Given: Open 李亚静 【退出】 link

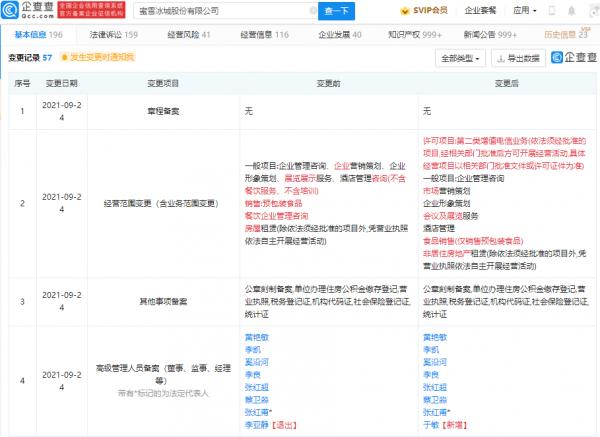Looking at the screenshot, I should tap(271, 425).
